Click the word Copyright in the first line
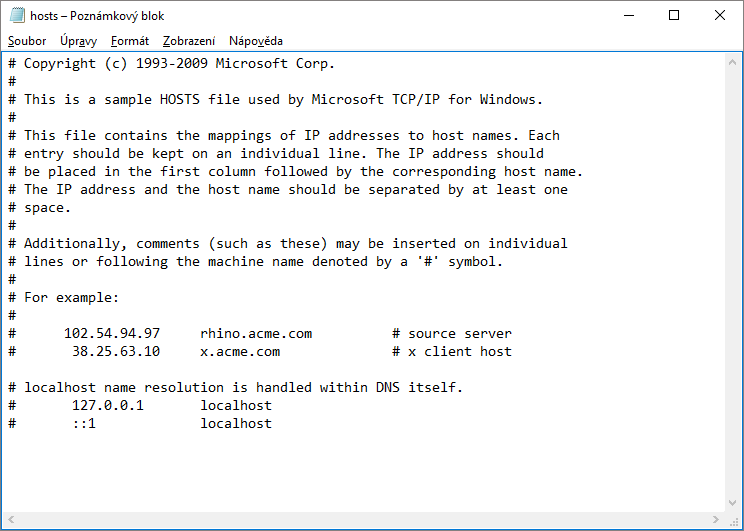The width and height of the screenshot is (744, 531). point(60,64)
